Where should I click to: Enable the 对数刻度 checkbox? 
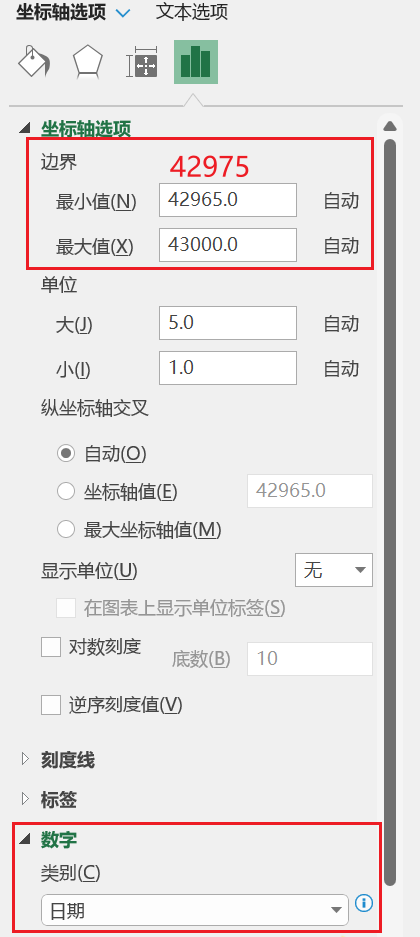(x=51, y=647)
